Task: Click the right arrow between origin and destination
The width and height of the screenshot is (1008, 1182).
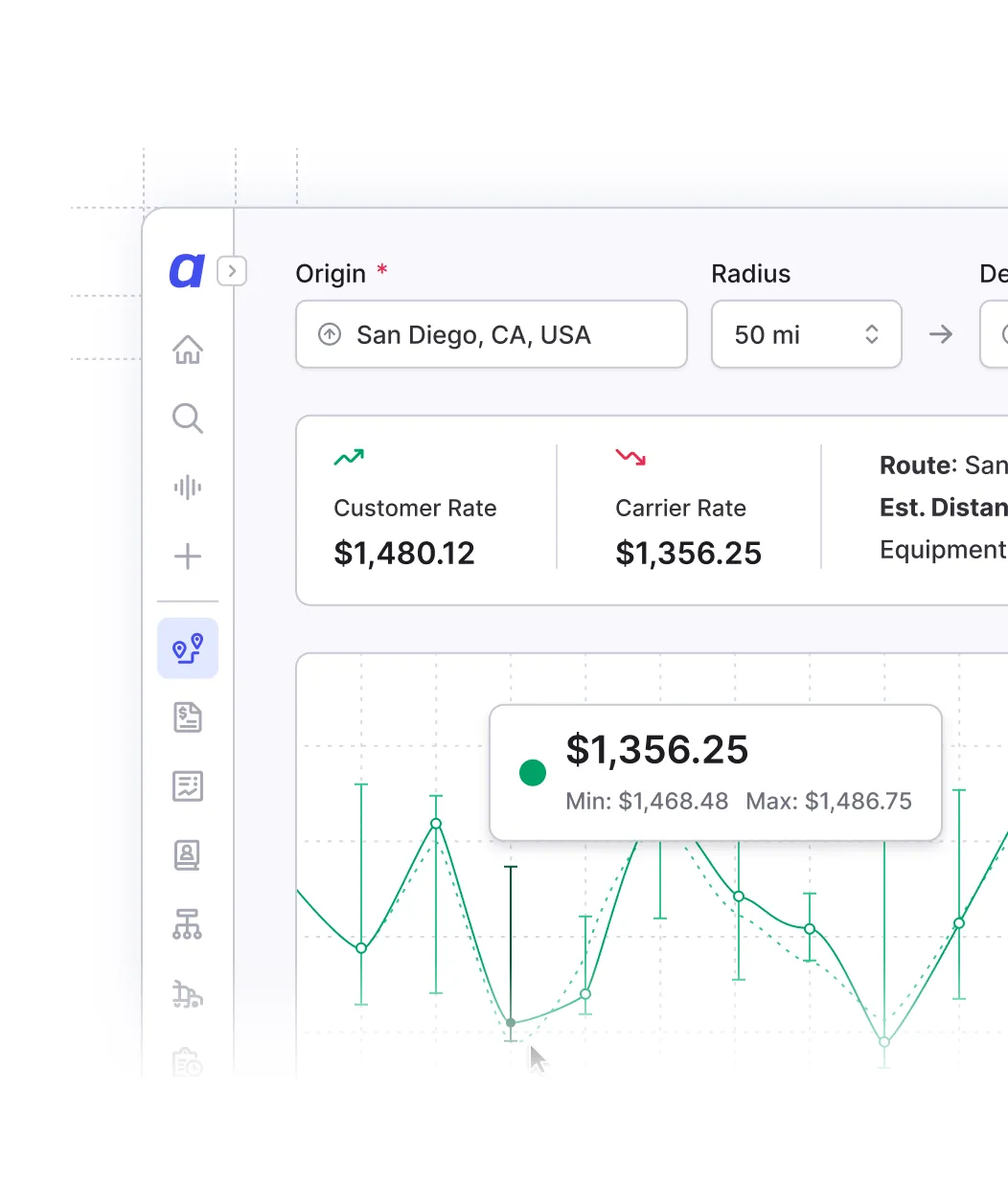Action: [x=941, y=334]
